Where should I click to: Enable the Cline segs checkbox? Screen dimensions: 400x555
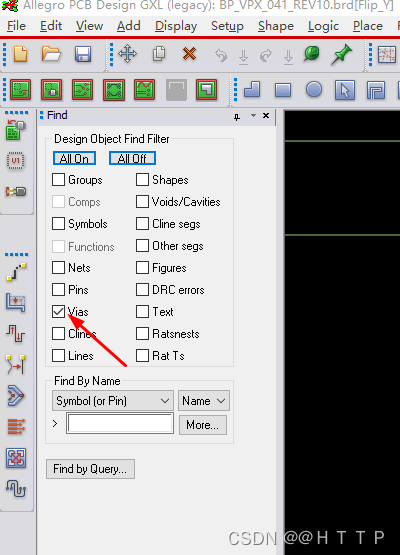pos(142,224)
